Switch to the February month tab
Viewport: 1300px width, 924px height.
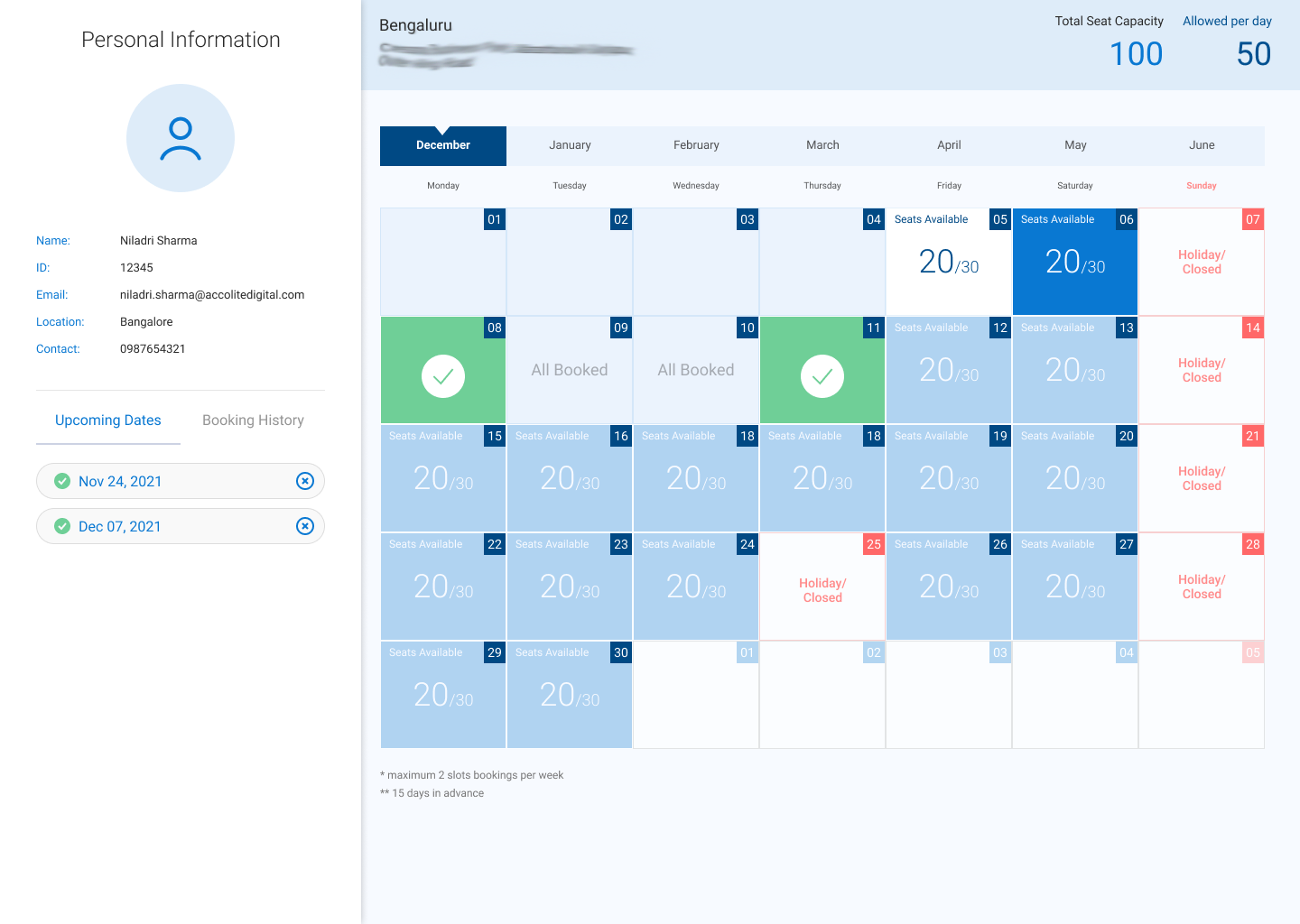(x=696, y=145)
